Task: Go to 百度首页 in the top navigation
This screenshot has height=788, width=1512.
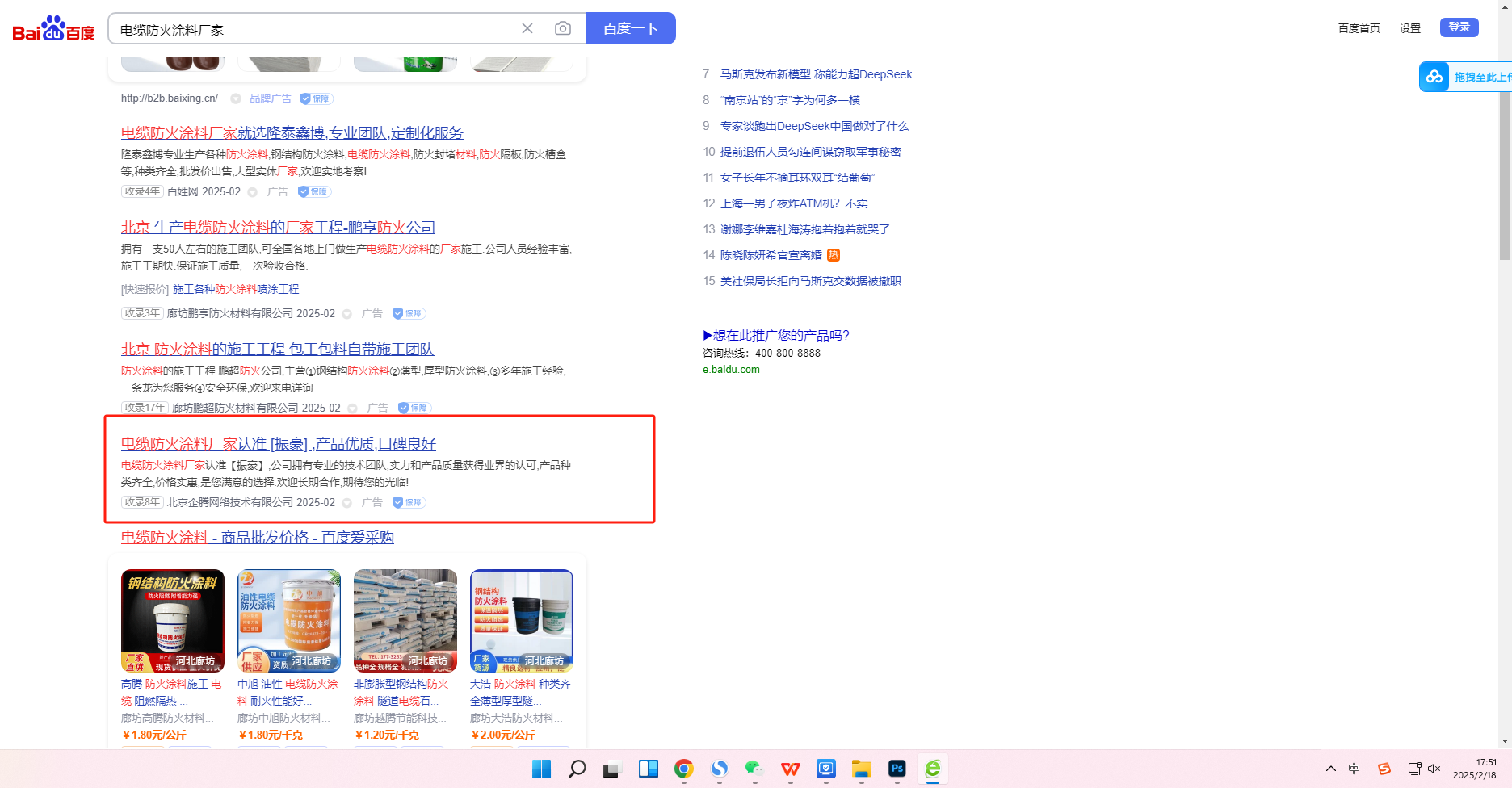Action: point(1359,28)
